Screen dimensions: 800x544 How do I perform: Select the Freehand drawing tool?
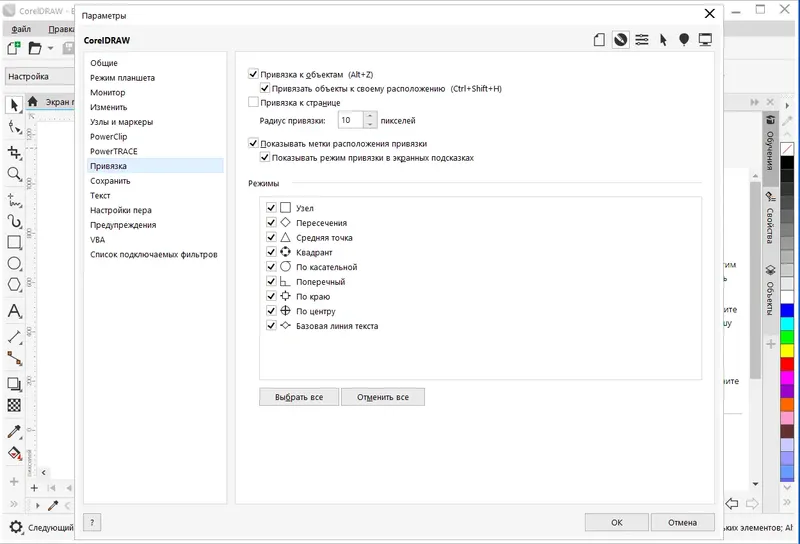[x=14, y=201]
